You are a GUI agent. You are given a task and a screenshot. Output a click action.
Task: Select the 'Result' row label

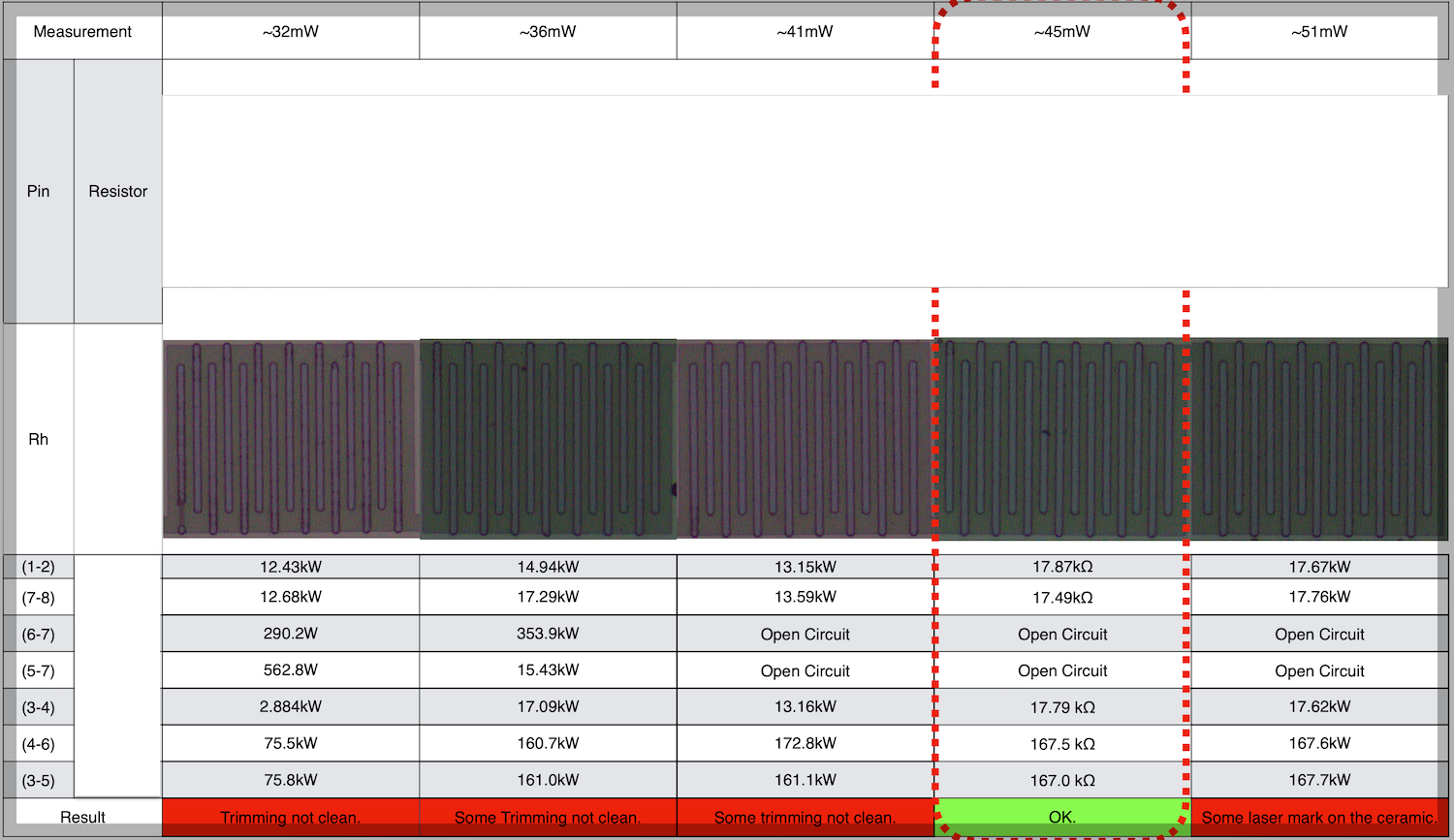82,817
